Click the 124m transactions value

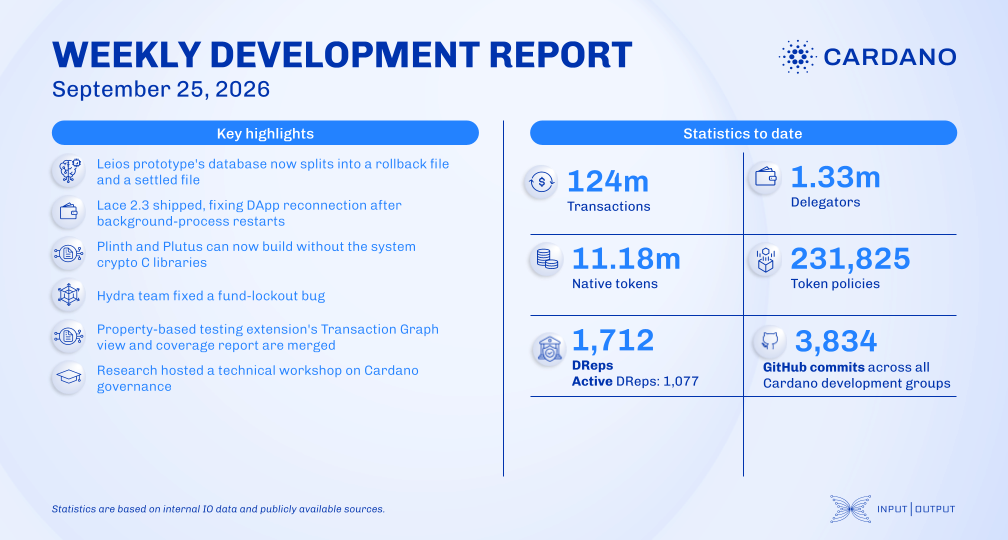pyautogui.click(x=608, y=181)
